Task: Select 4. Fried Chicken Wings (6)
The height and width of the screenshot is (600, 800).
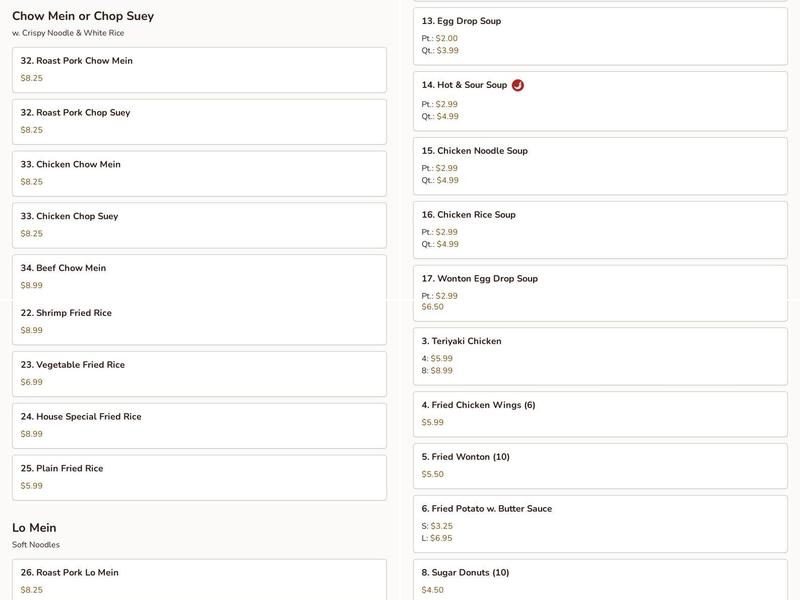Action: tap(600, 414)
